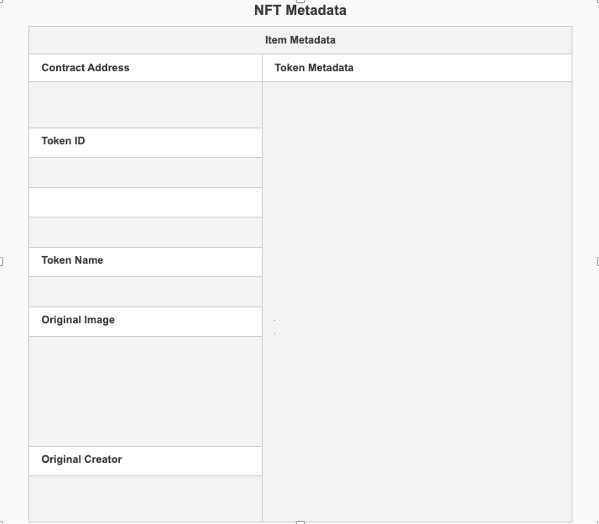The height and width of the screenshot is (524, 599).
Task: Click the large empty cell under Original Image
Action: pyautogui.click(x=146, y=391)
